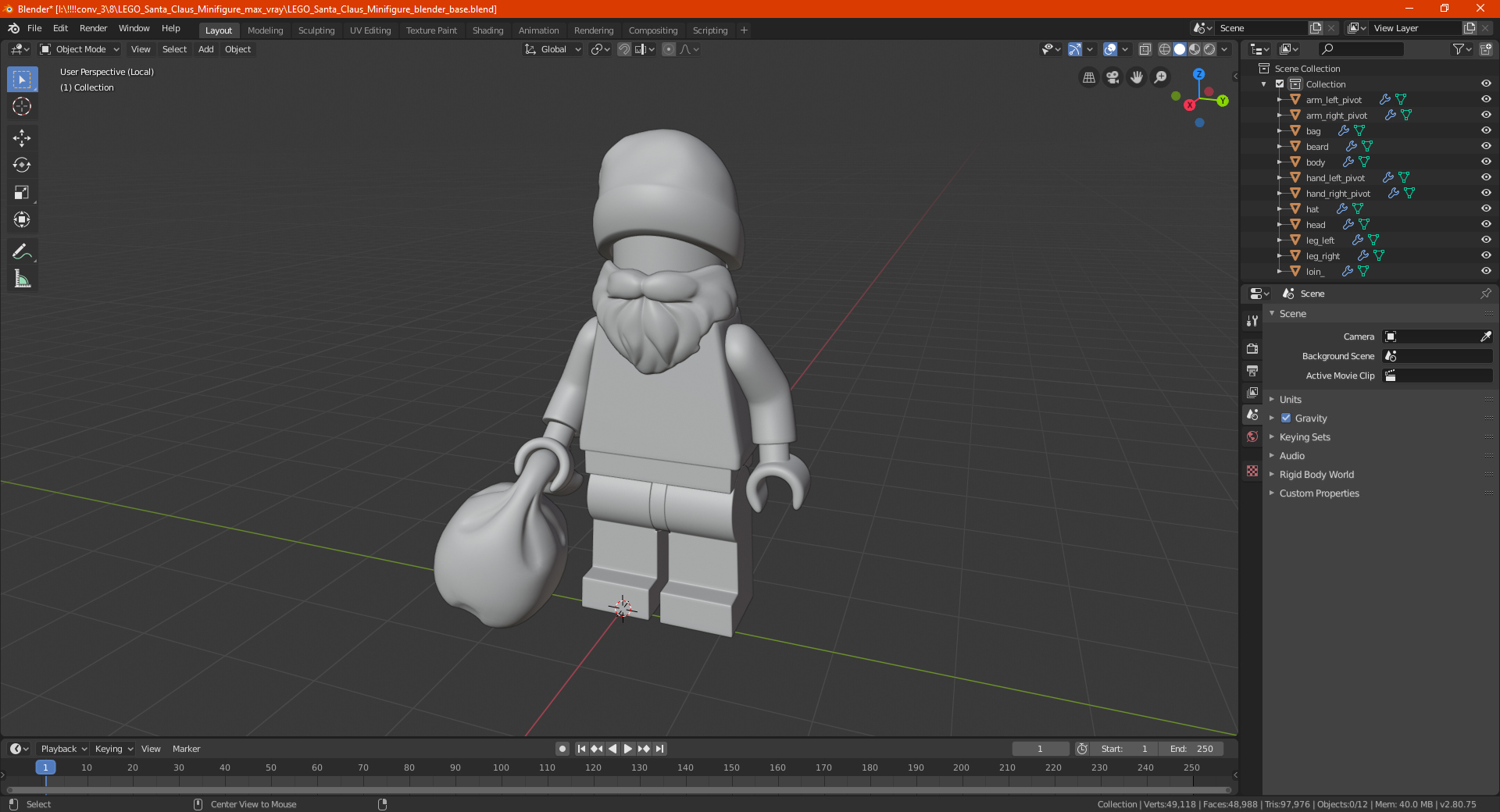Click the auto keying record button

click(x=562, y=749)
